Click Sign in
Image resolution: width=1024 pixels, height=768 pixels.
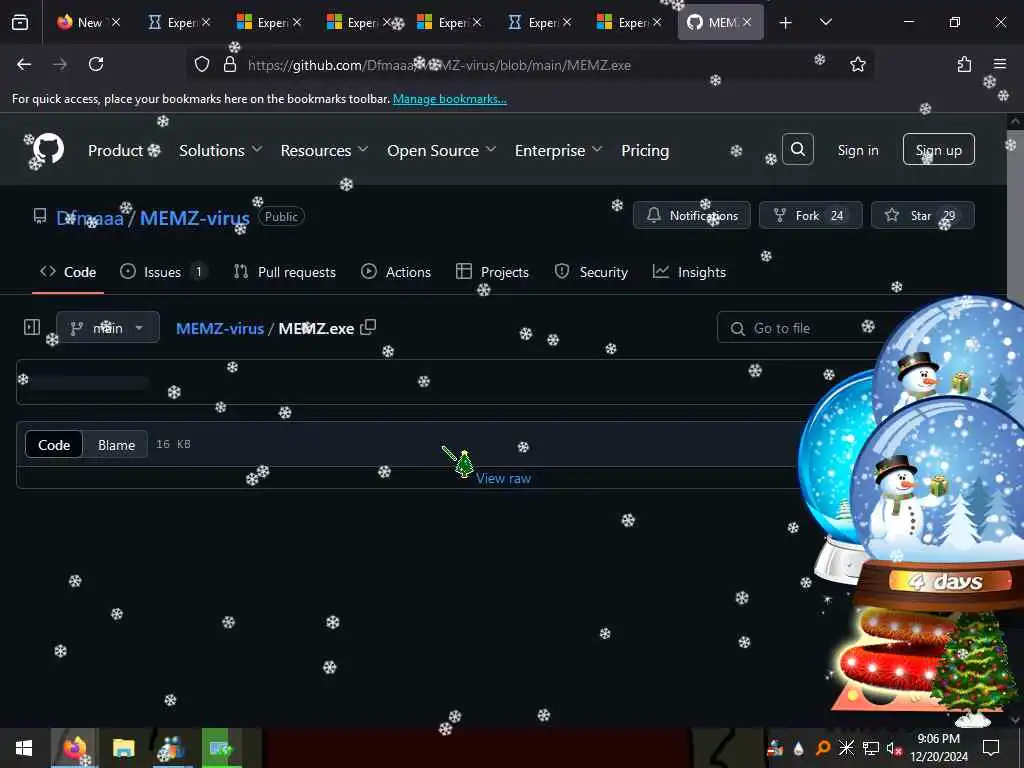(858, 150)
